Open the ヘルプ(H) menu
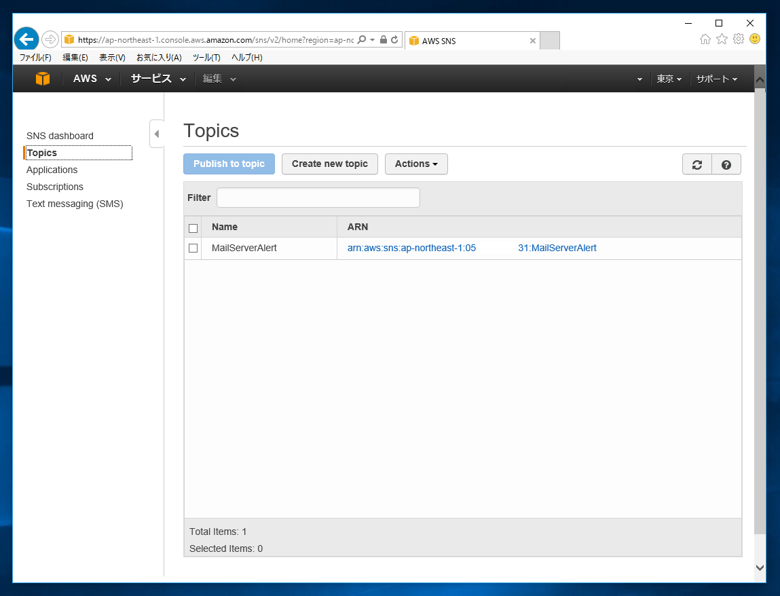The width and height of the screenshot is (780, 596). (x=247, y=58)
